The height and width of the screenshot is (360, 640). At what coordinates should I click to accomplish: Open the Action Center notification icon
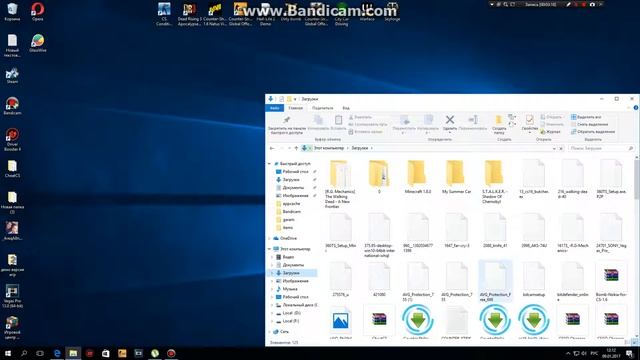click(x=630, y=353)
